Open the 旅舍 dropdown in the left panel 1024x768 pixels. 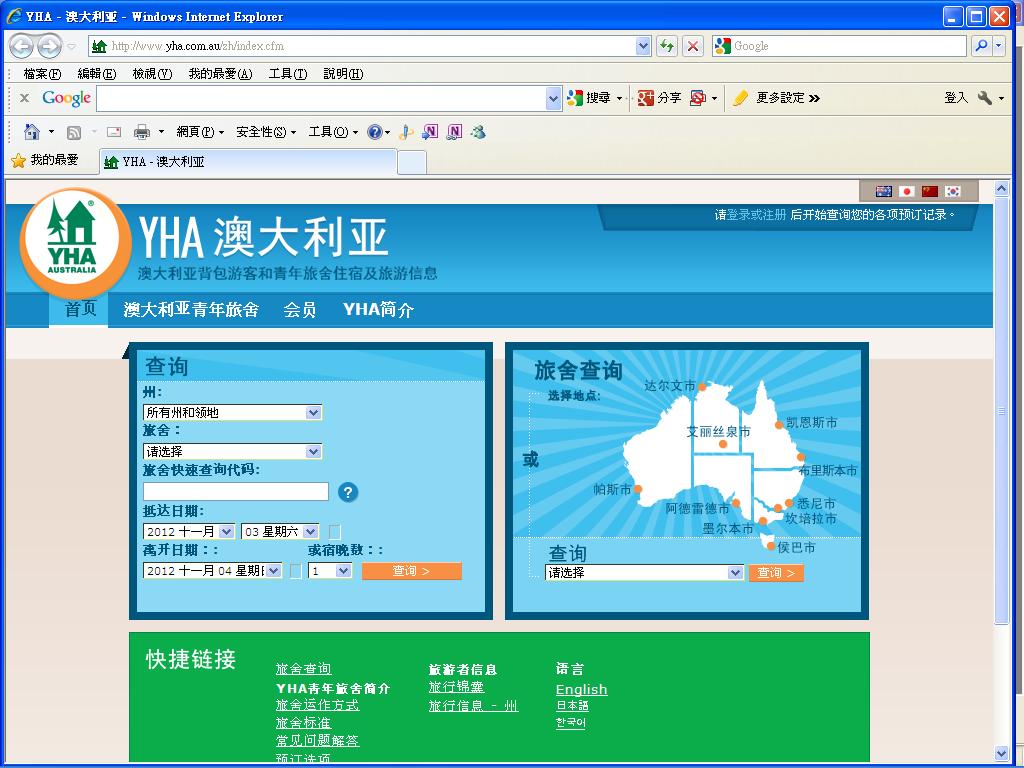[232, 452]
